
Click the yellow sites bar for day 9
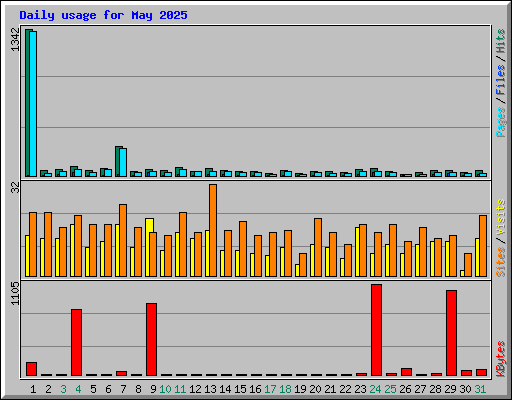(x=149, y=247)
